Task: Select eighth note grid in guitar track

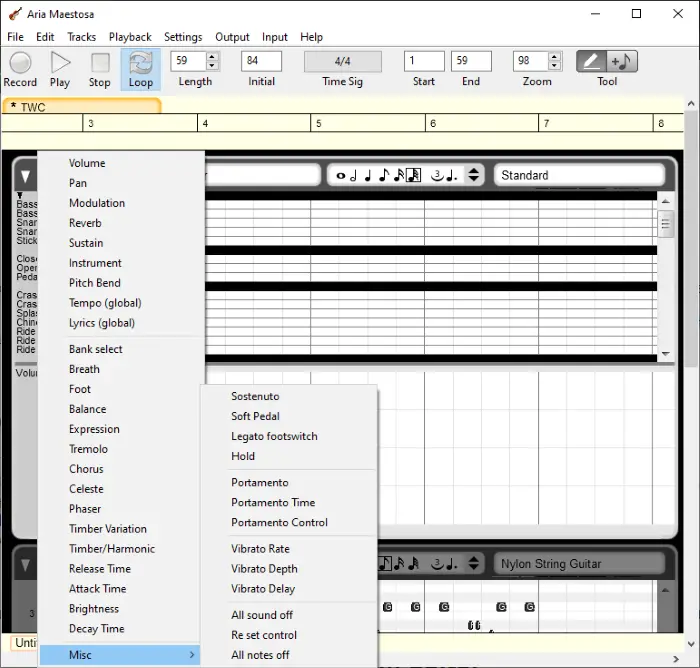Action: pyautogui.click(x=384, y=564)
